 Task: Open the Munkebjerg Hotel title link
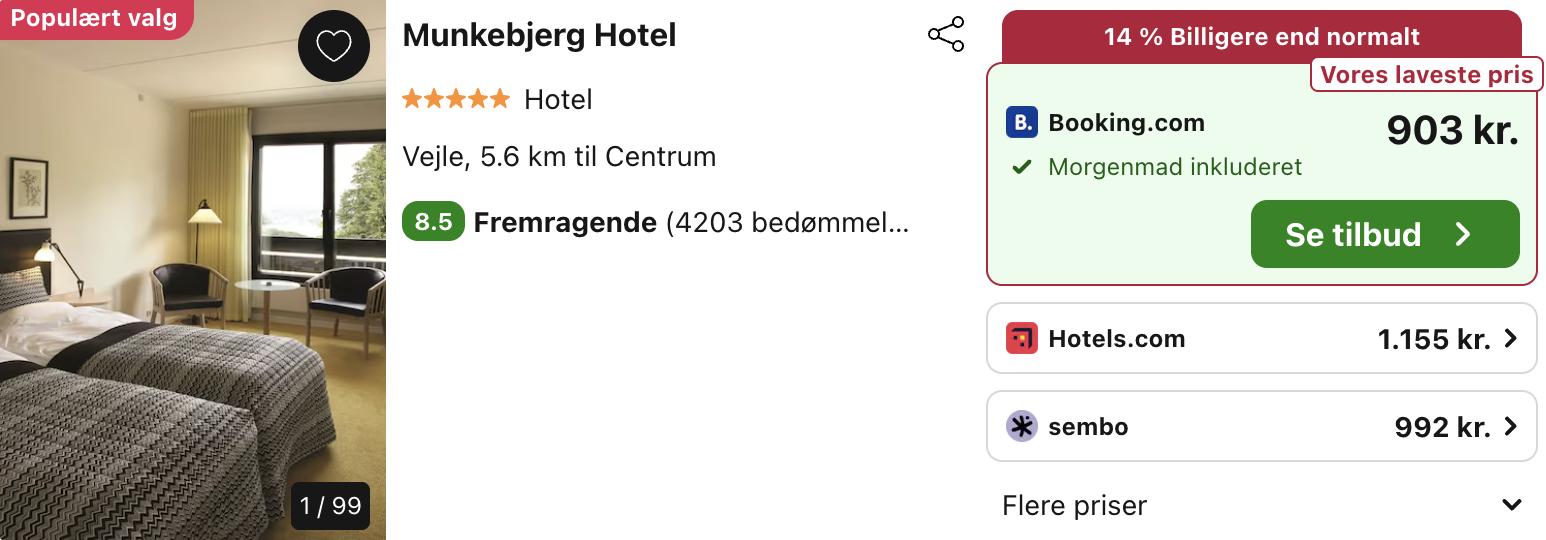(x=539, y=35)
